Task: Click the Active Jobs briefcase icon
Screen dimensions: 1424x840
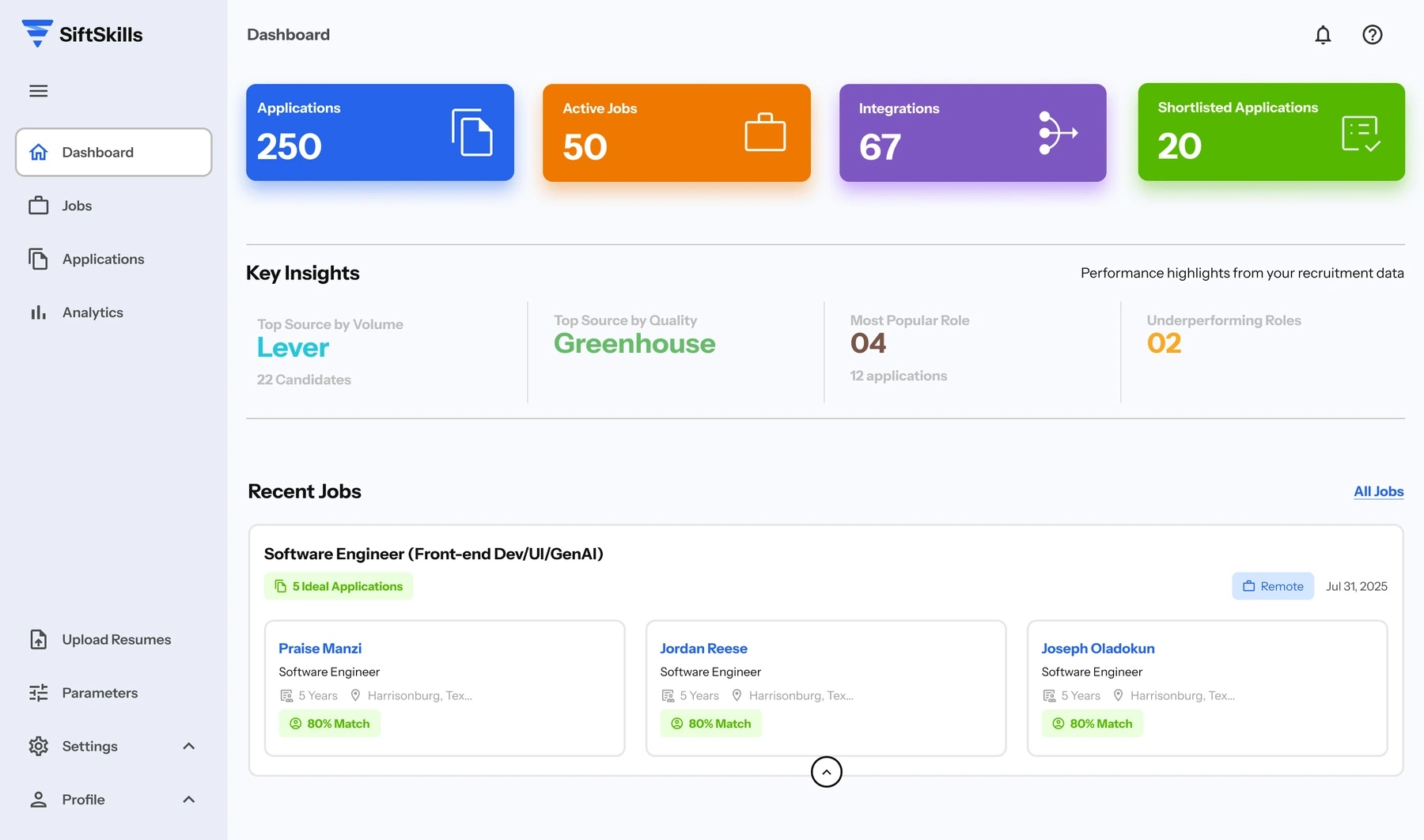Action: (x=765, y=132)
